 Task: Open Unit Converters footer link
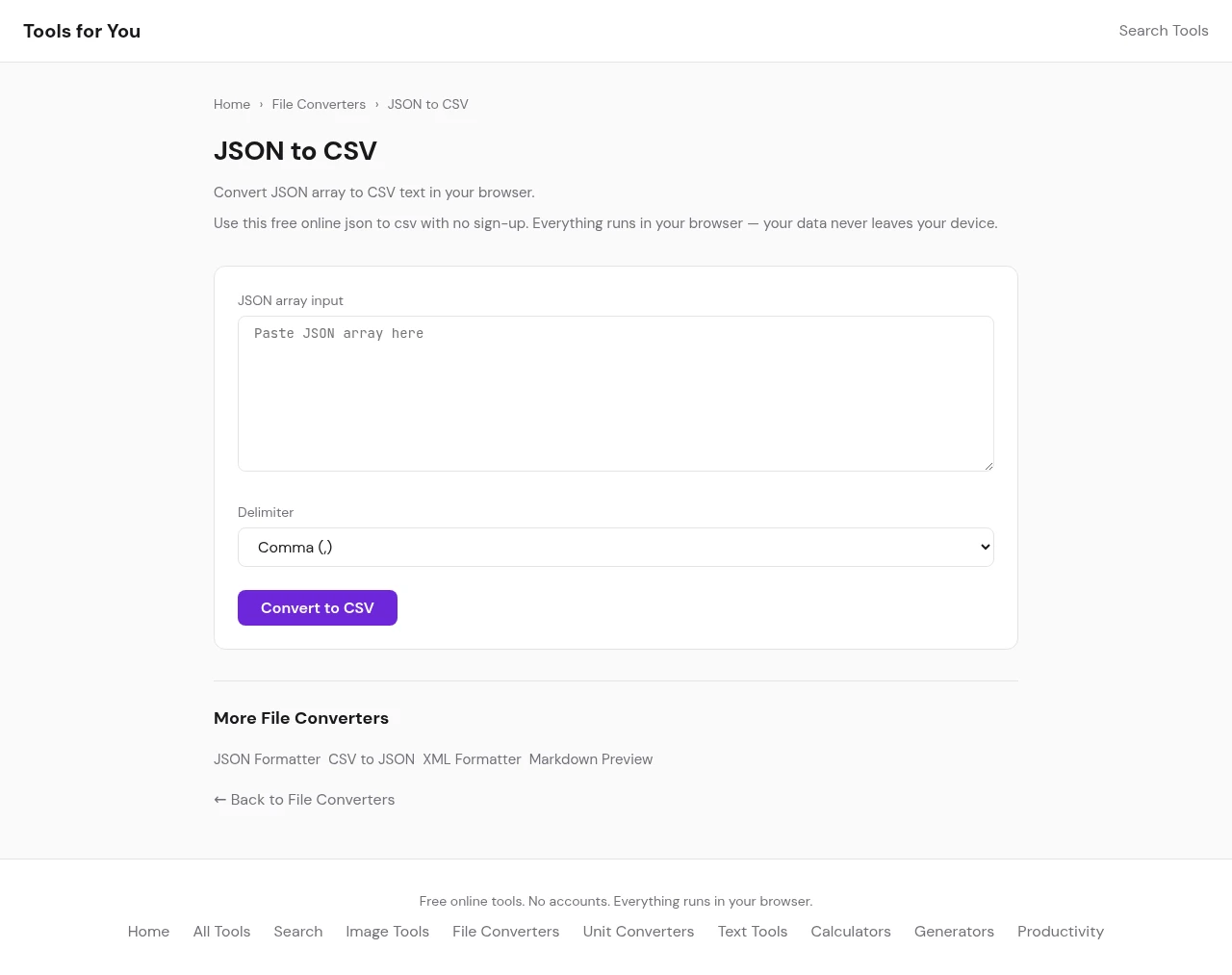638,932
